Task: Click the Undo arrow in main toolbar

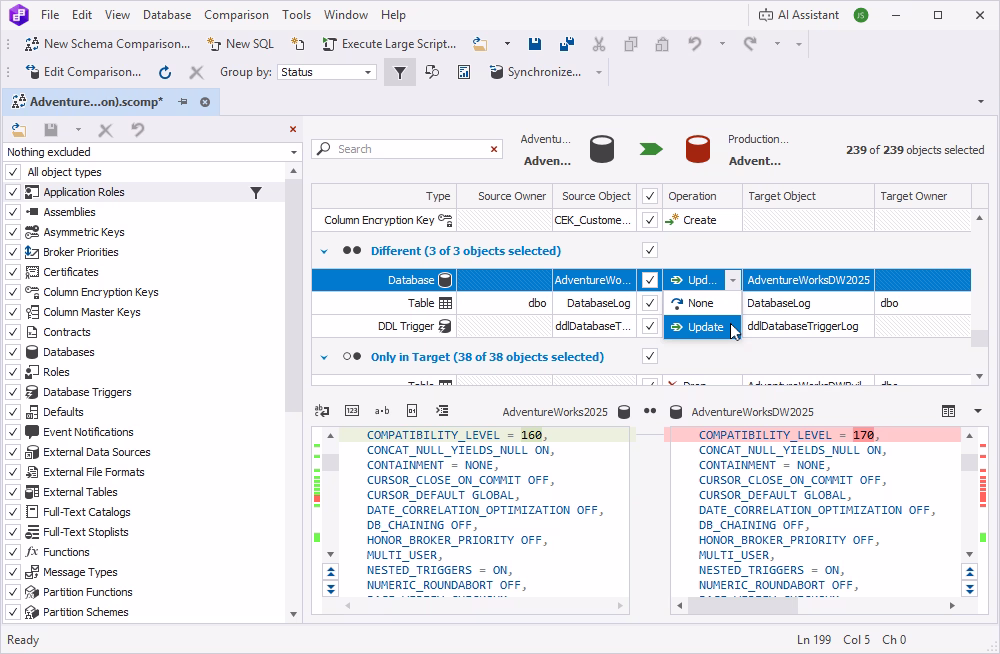Action: (x=695, y=44)
